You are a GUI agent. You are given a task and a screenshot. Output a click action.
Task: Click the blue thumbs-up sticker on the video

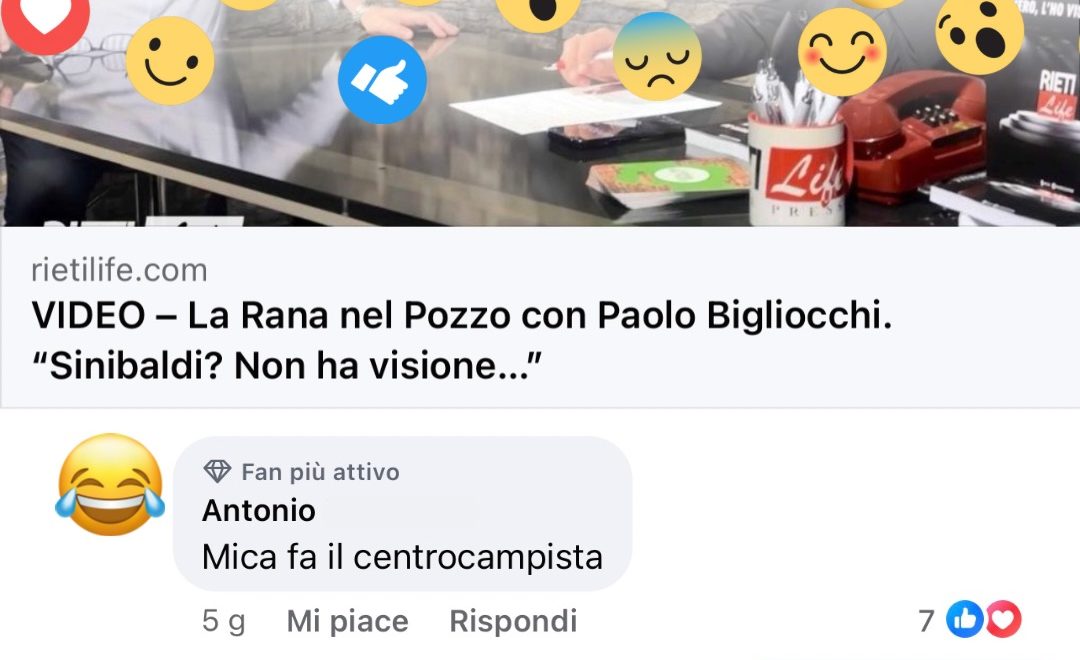click(382, 80)
